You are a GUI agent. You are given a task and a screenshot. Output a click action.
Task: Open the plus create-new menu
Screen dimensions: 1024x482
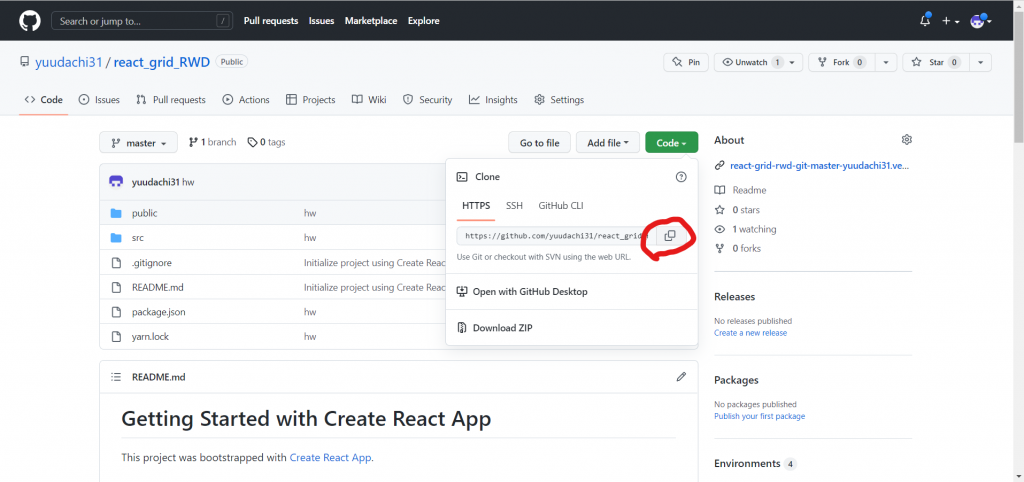point(950,21)
